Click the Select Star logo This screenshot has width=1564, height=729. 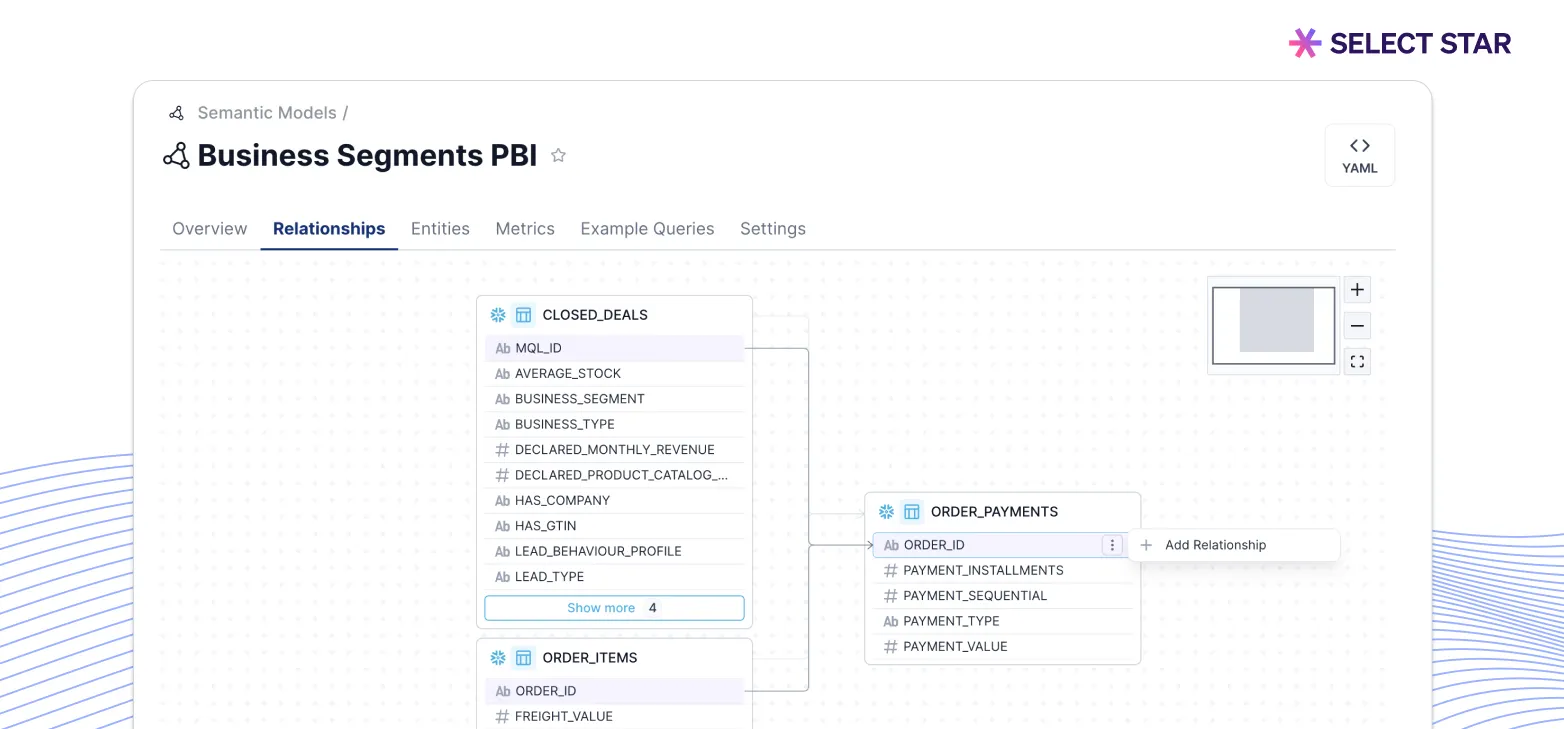pyautogui.click(x=1400, y=43)
